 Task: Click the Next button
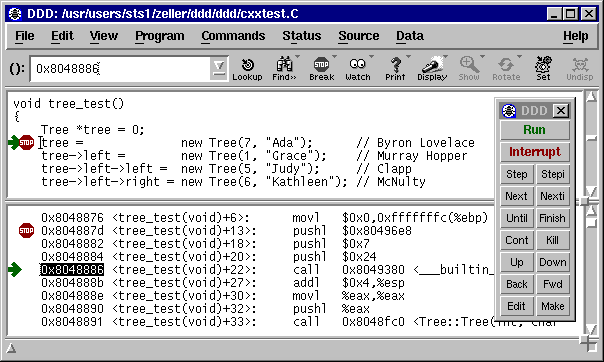point(517,196)
